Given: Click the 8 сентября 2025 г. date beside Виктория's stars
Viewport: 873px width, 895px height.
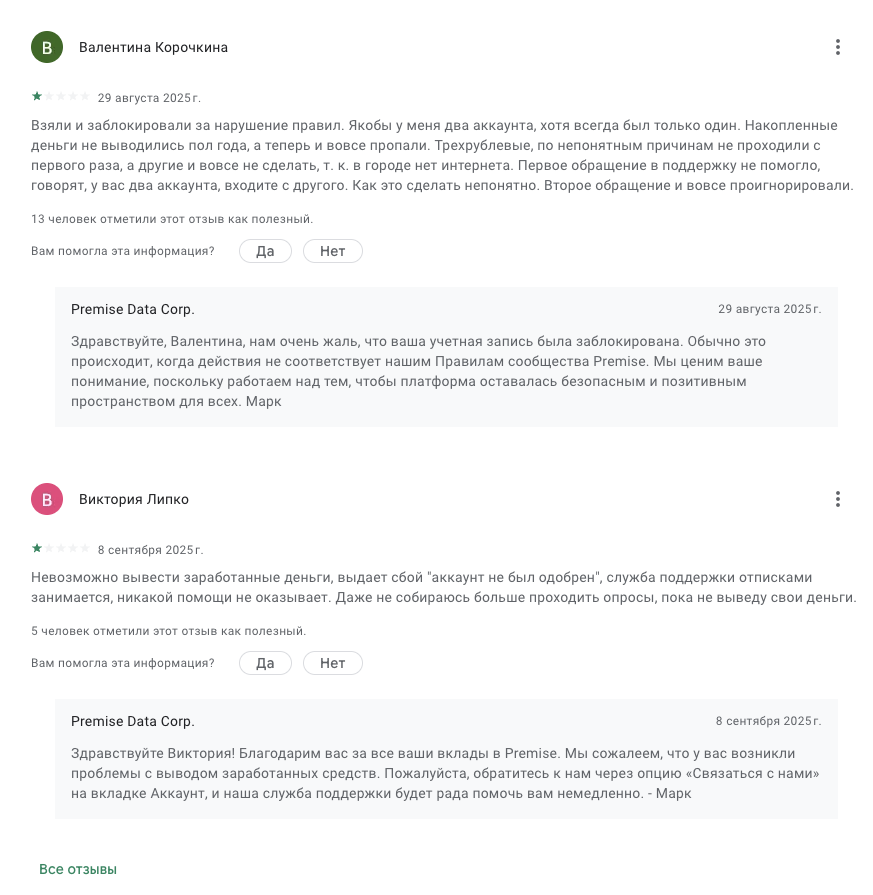Looking at the screenshot, I should click(x=150, y=550).
